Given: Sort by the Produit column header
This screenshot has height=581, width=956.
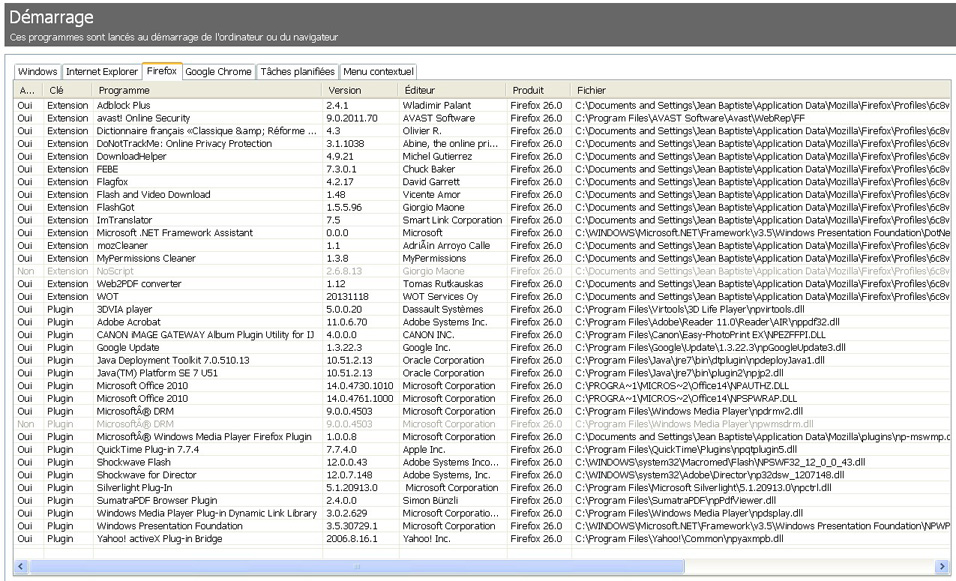Looking at the screenshot, I should tap(538, 90).
